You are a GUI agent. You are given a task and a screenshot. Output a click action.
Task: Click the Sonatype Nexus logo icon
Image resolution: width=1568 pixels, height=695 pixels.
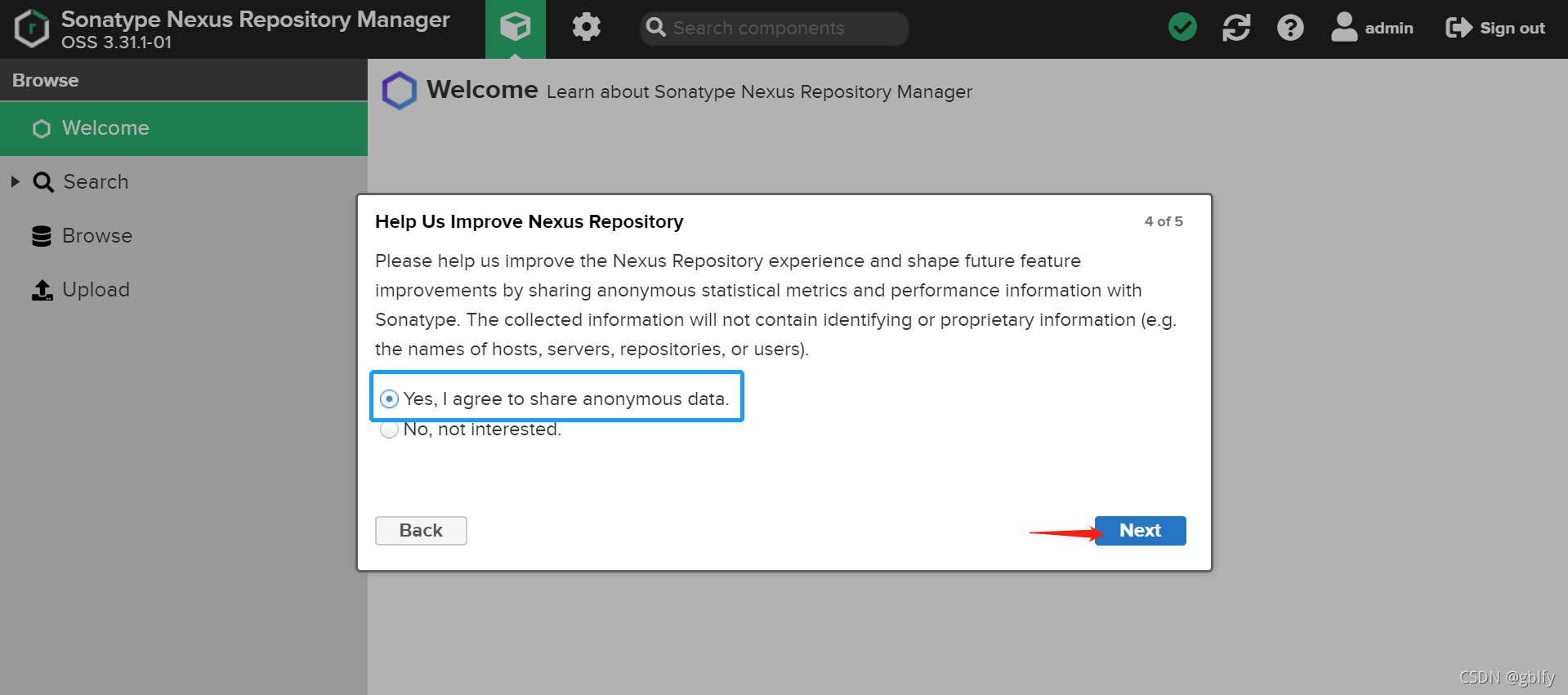pos(32,29)
